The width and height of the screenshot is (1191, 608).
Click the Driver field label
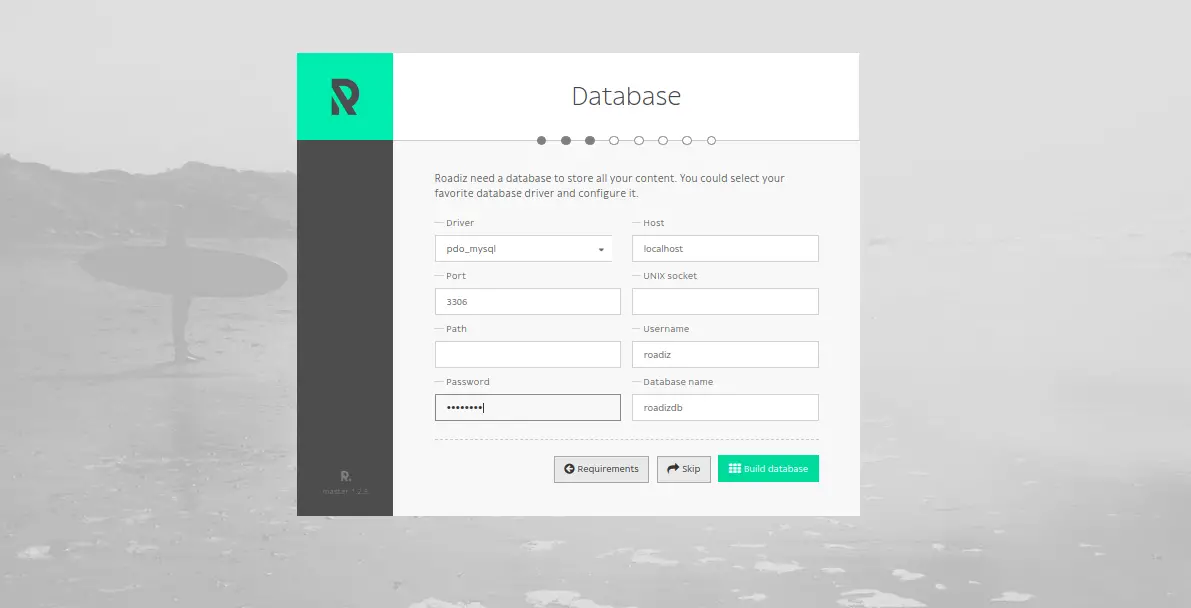click(x=460, y=223)
